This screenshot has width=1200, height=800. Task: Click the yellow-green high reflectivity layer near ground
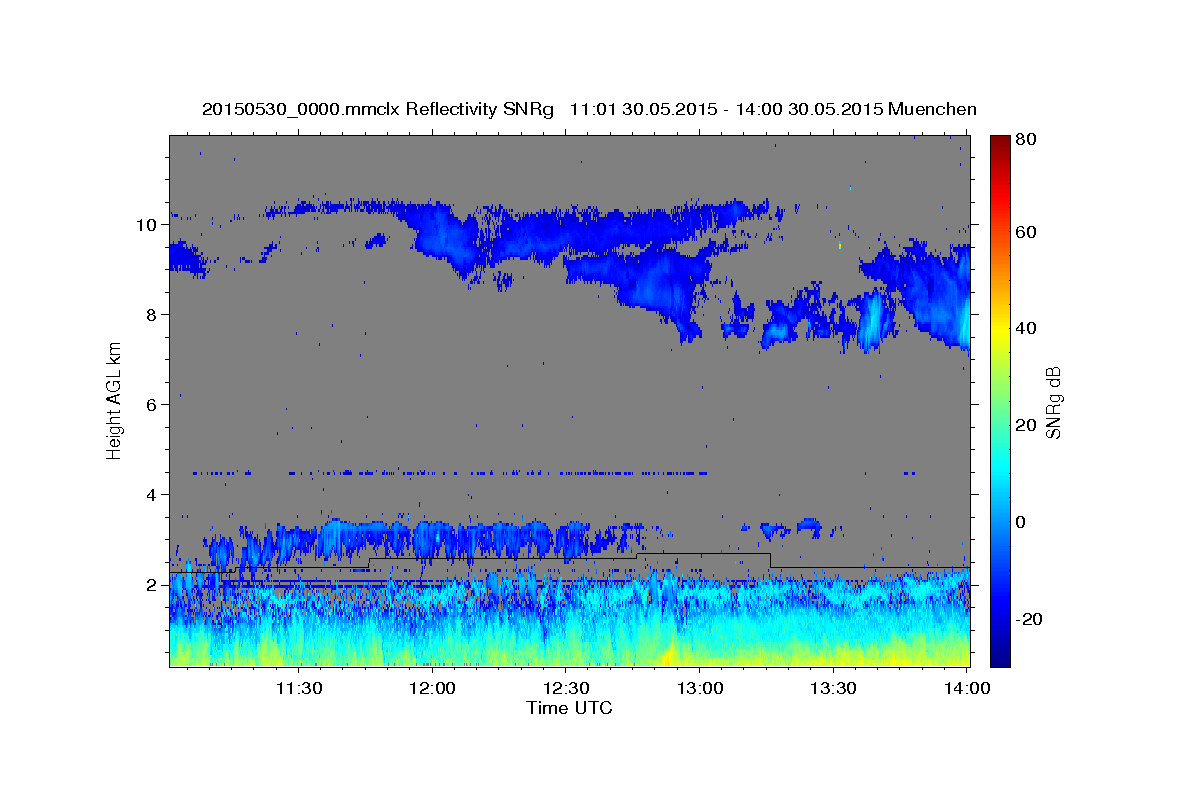click(x=570, y=652)
